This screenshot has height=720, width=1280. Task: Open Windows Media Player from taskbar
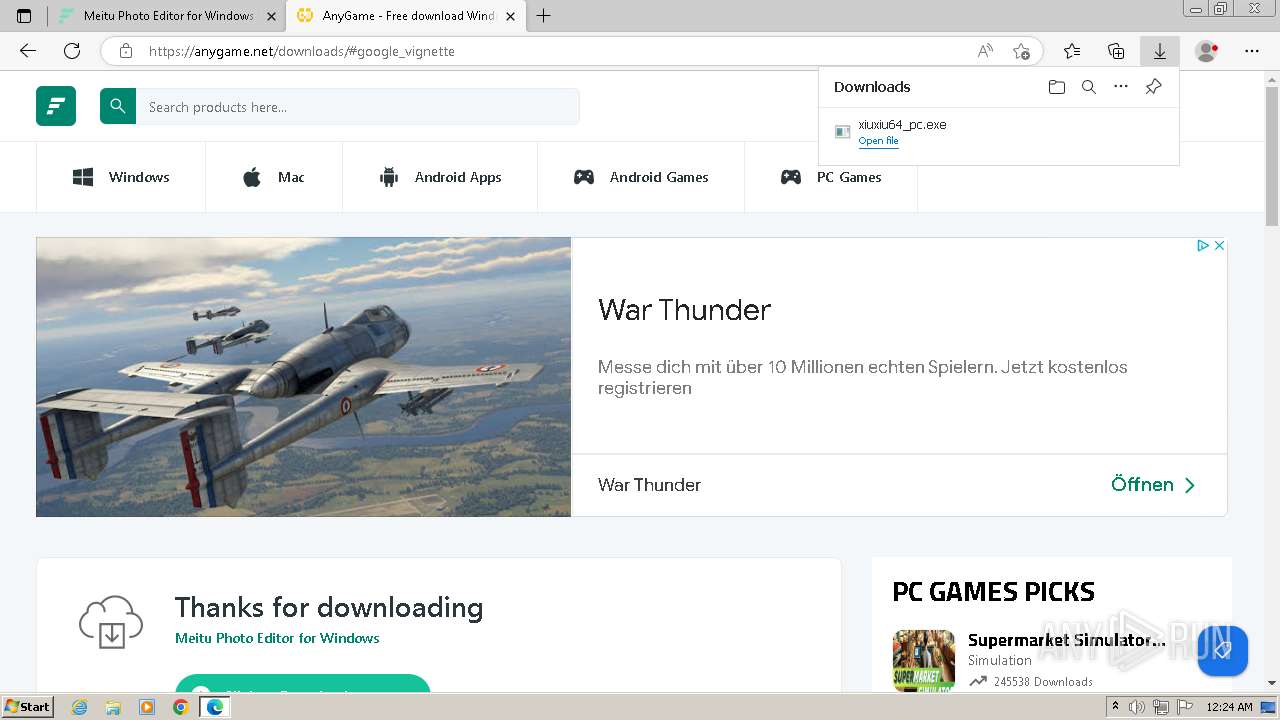(147, 707)
